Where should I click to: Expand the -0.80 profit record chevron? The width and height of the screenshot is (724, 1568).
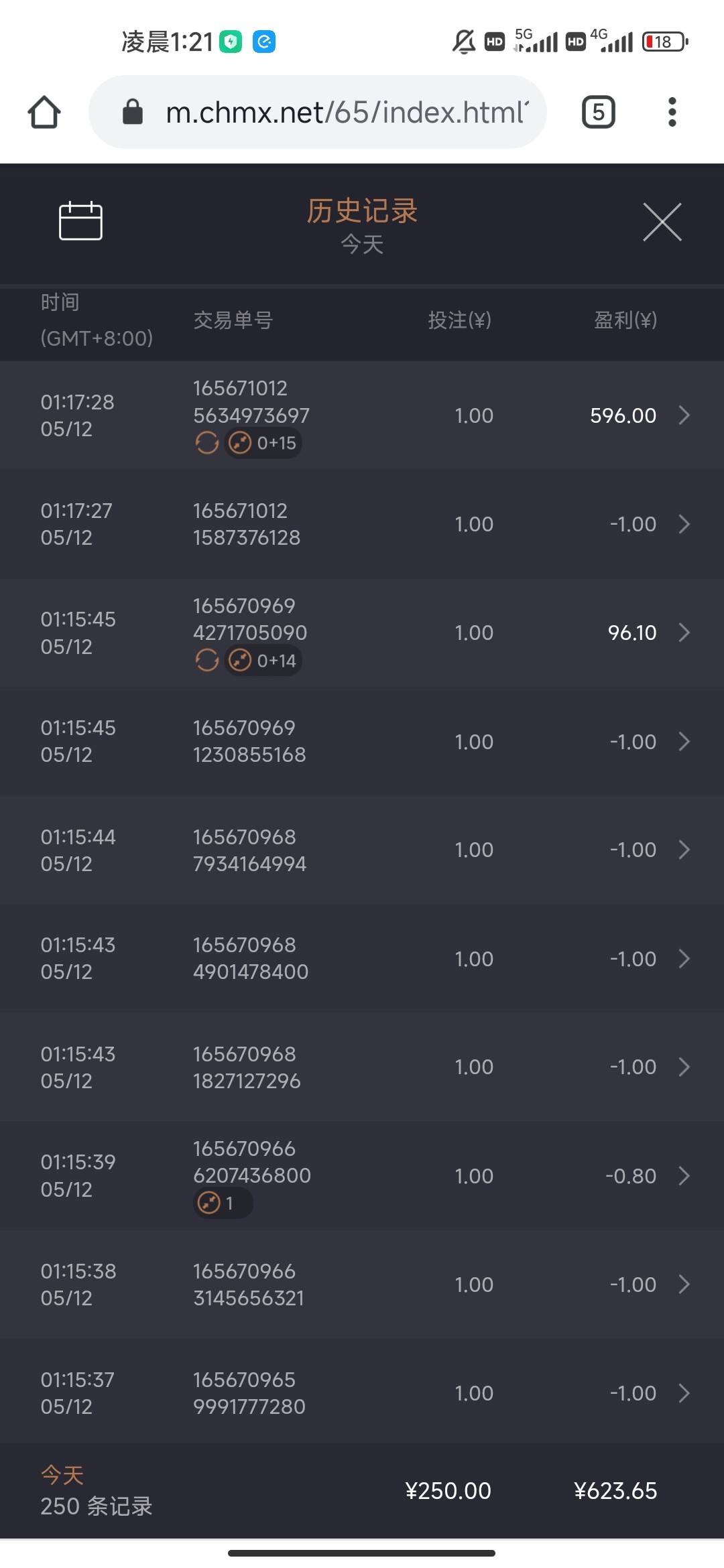(x=684, y=1176)
